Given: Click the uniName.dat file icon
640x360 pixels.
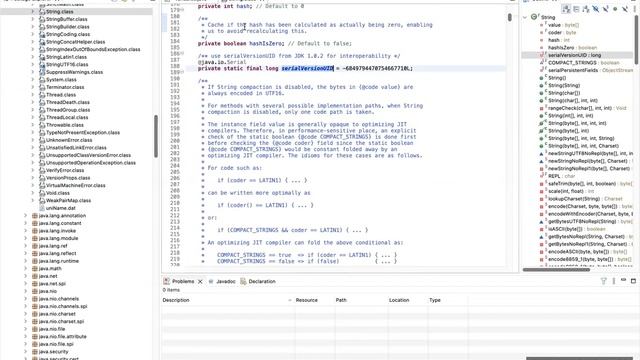Looking at the screenshot, I should [42, 208].
